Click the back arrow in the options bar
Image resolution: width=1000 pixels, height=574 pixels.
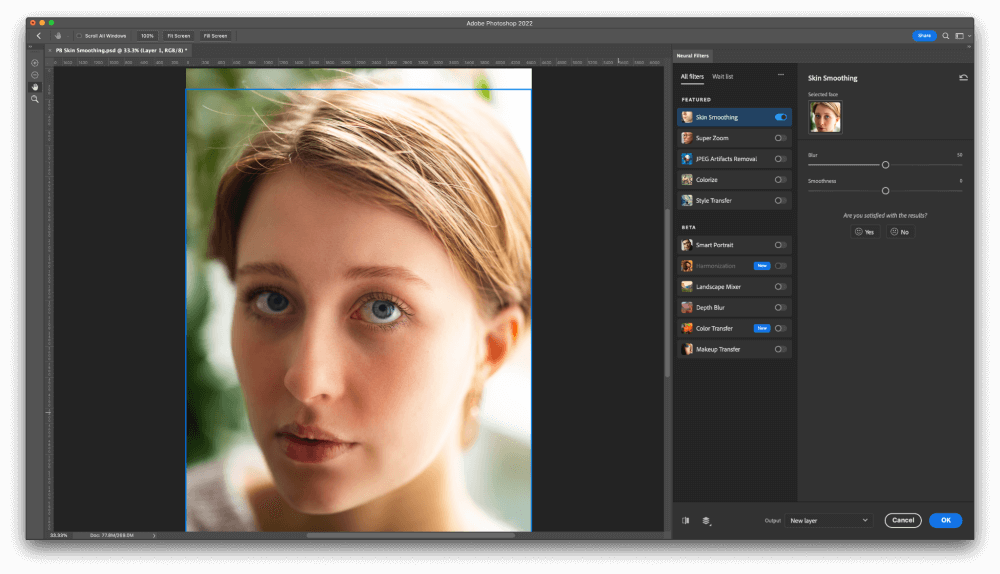click(39, 35)
